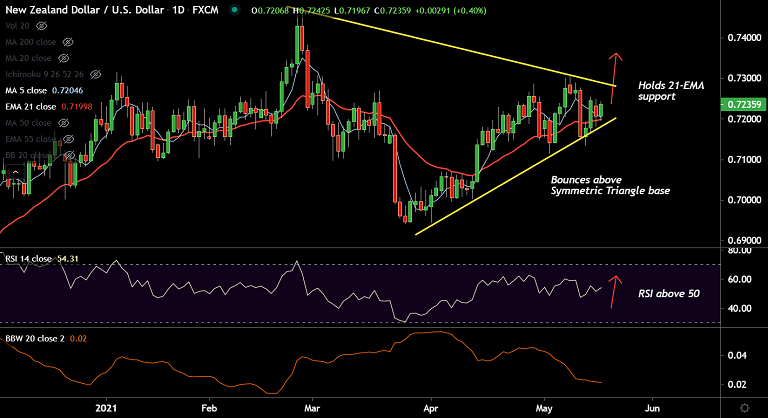The image size is (768, 418).
Task: Open chart settings gear icon
Action: pyautogui.click(x=744, y=408)
